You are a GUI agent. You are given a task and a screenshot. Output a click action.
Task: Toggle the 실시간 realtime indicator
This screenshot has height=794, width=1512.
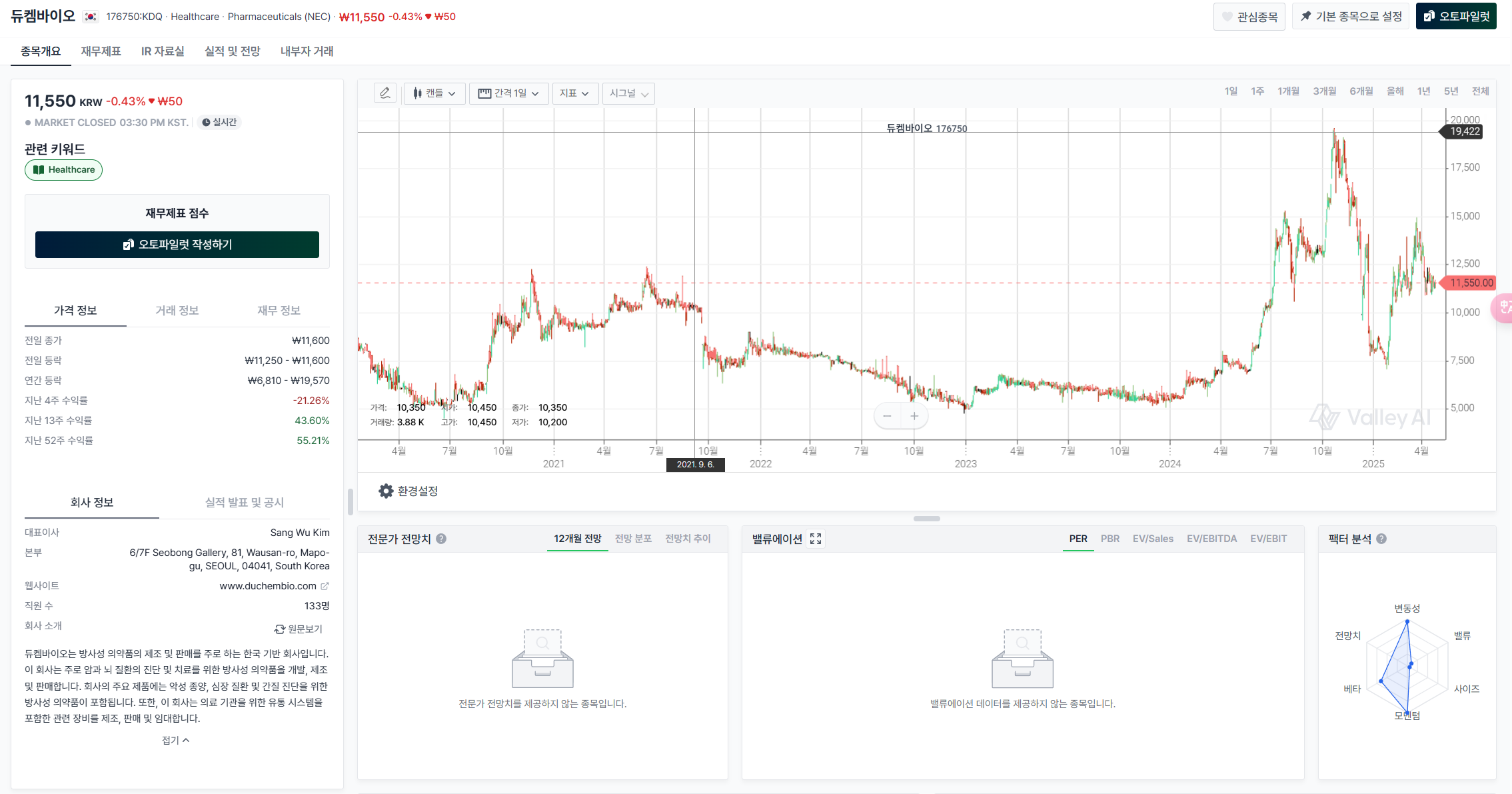(x=219, y=122)
